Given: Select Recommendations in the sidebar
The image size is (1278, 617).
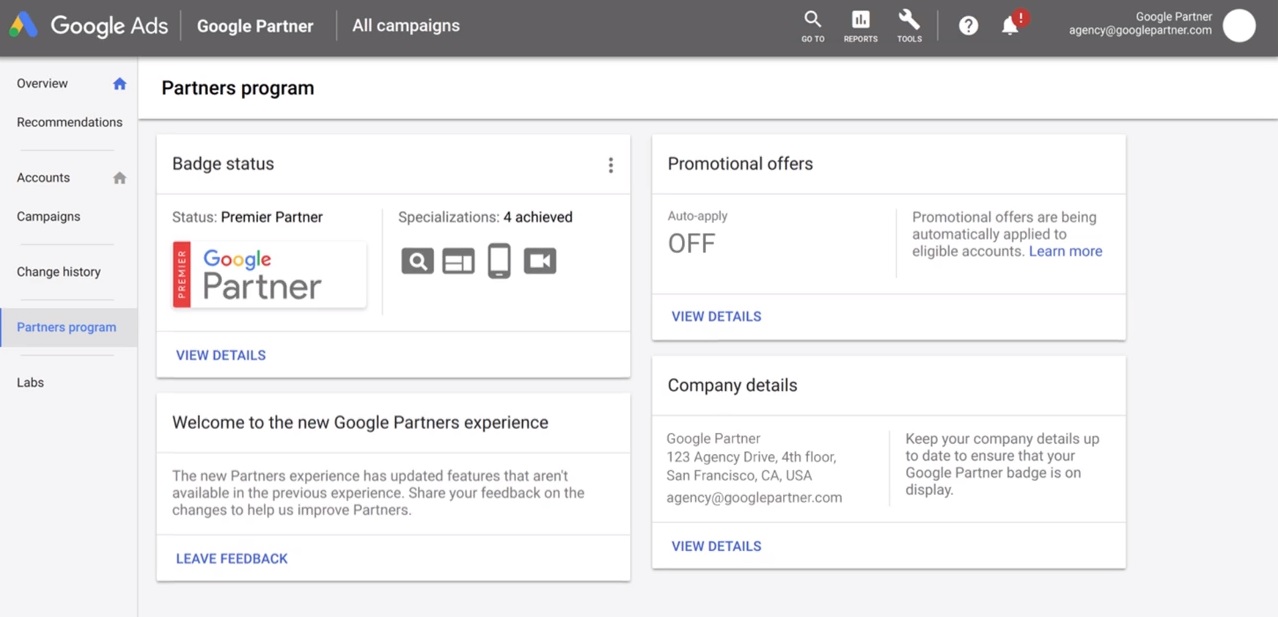Looking at the screenshot, I should click(69, 122).
